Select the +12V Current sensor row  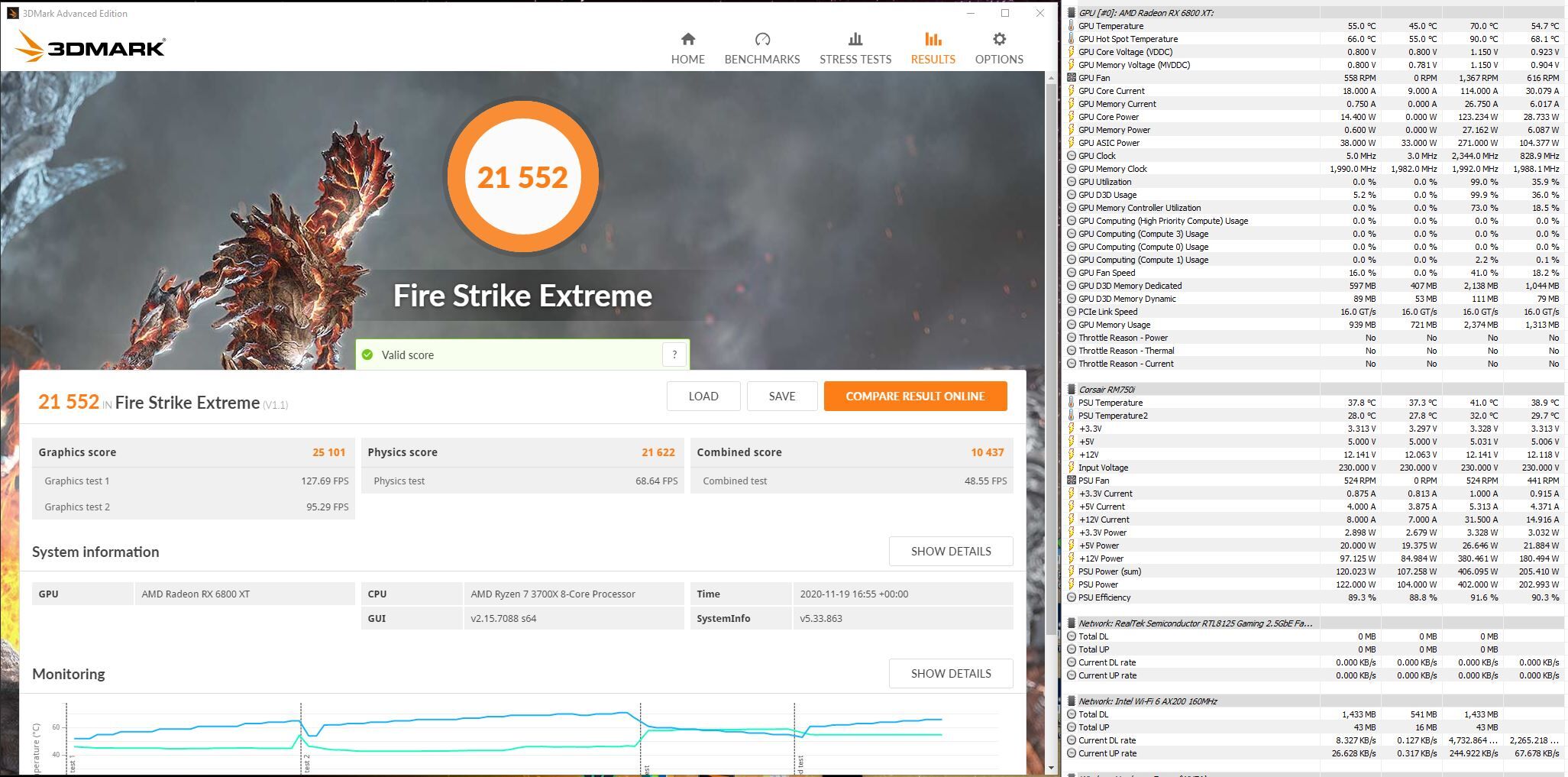click(x=1314, y=520)
